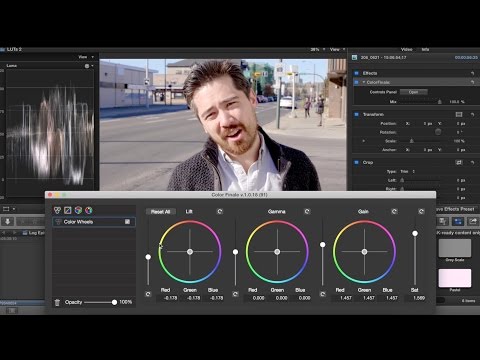Image resolution: width=480 pixels, height=360 pixels.
Task: Open the clip appearance dropdown below the scopes
Action: click(x=9, y=209)
